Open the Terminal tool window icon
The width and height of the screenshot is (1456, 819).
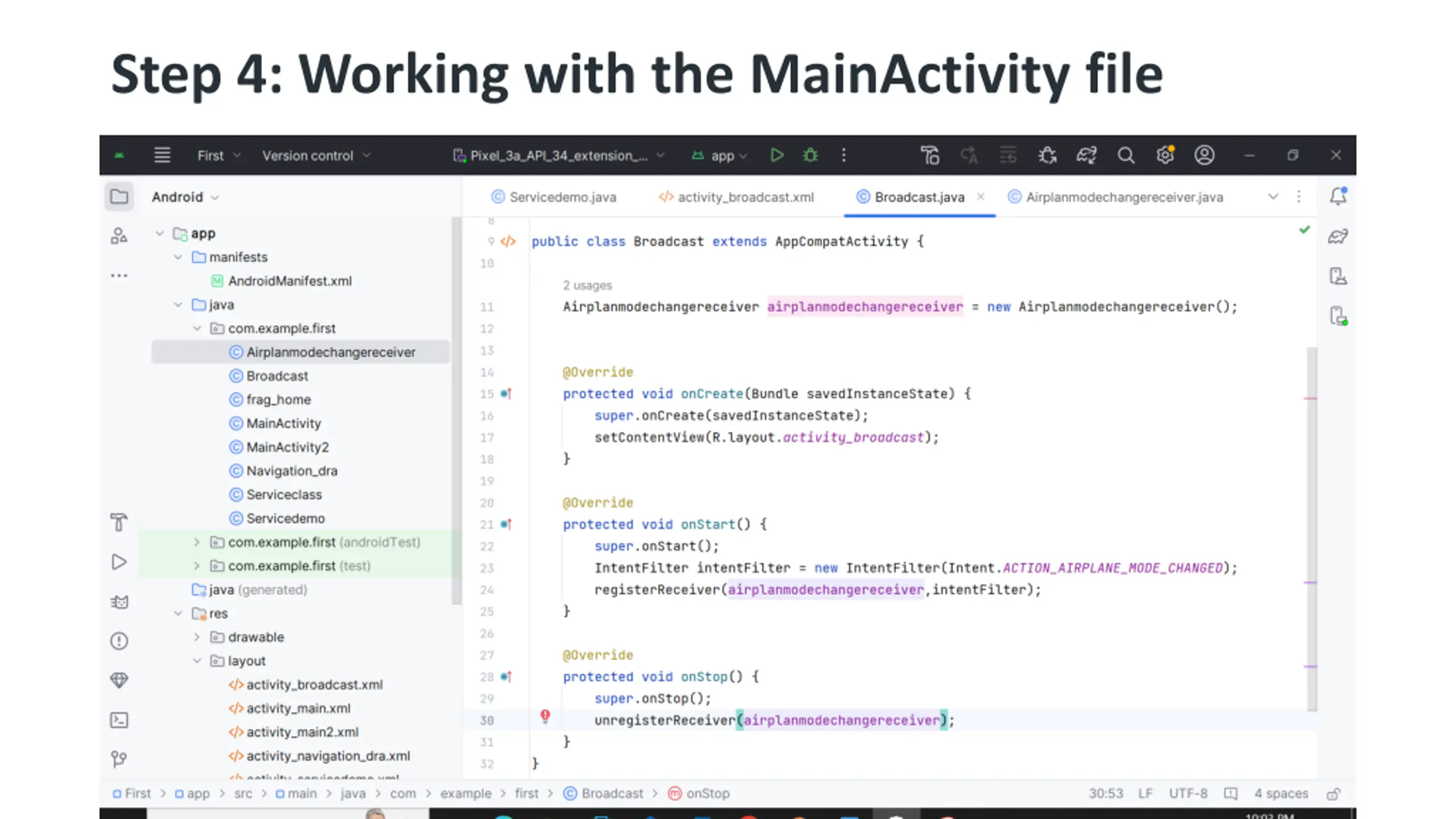point(119,720)
